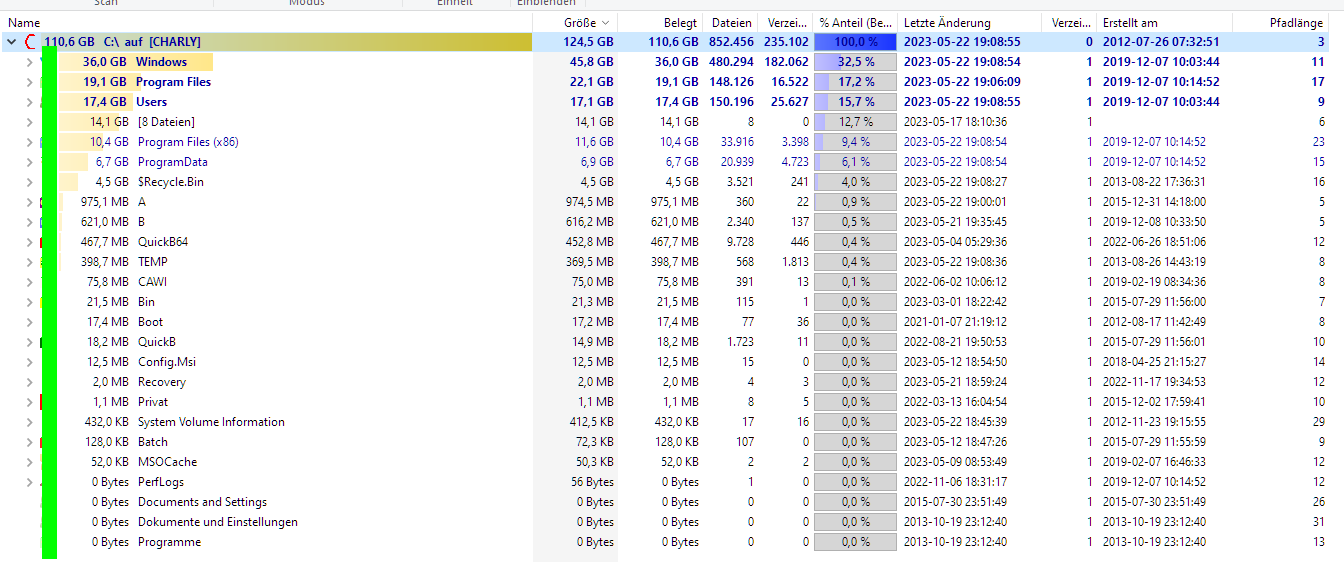Click the 56 Bytes size cell
The width and height of the screenshot is (1344, 562).
point(592,482)
